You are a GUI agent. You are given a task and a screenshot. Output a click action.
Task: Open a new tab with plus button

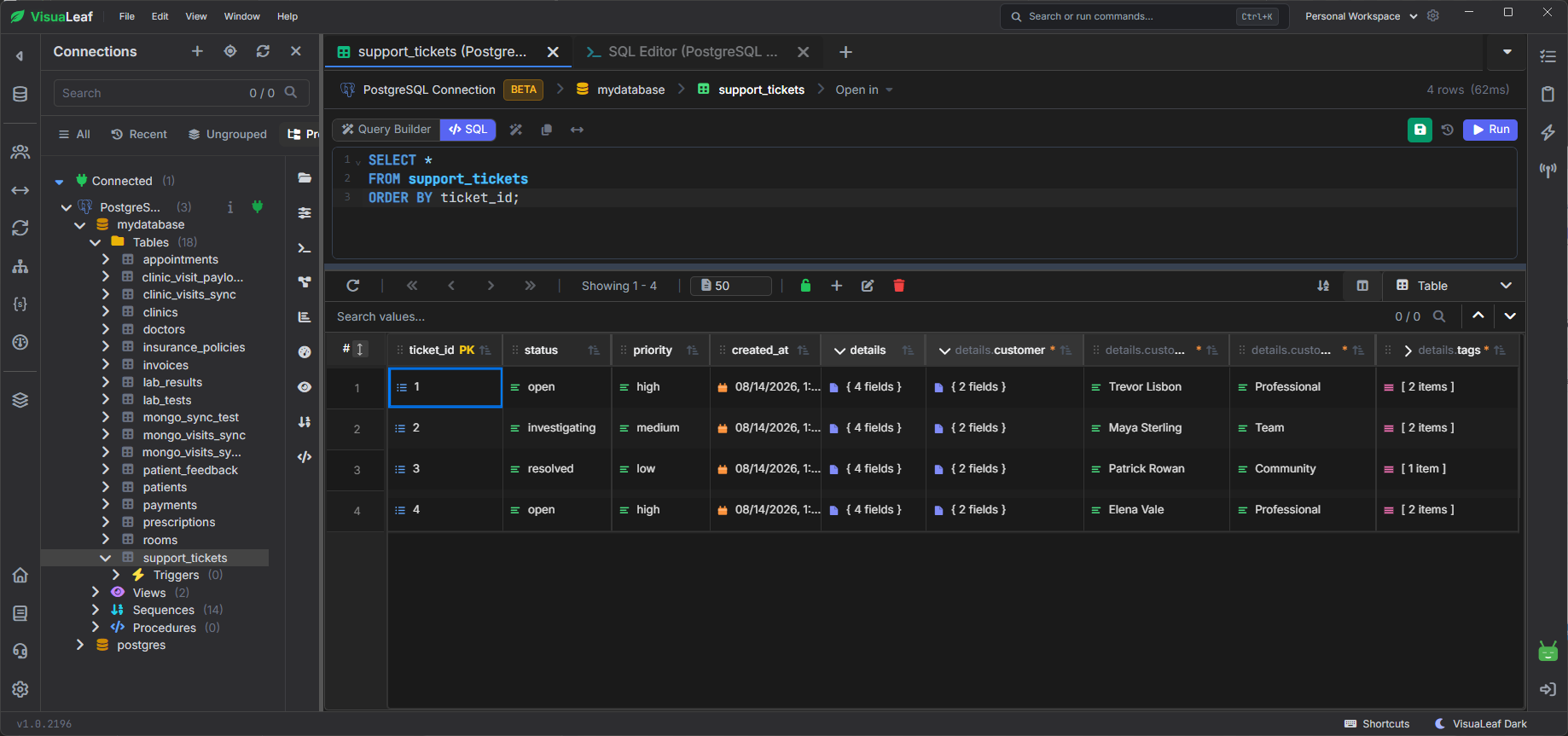[845, 52]
